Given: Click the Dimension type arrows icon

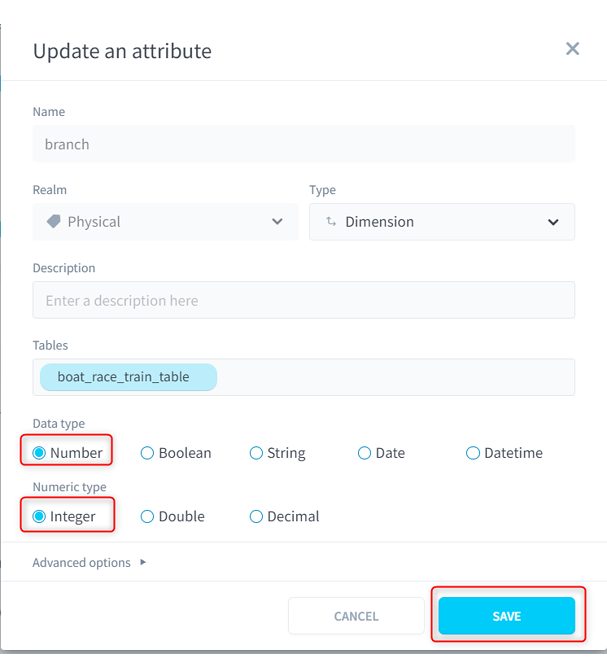Looking at the screenshot, I should [331, 221].
